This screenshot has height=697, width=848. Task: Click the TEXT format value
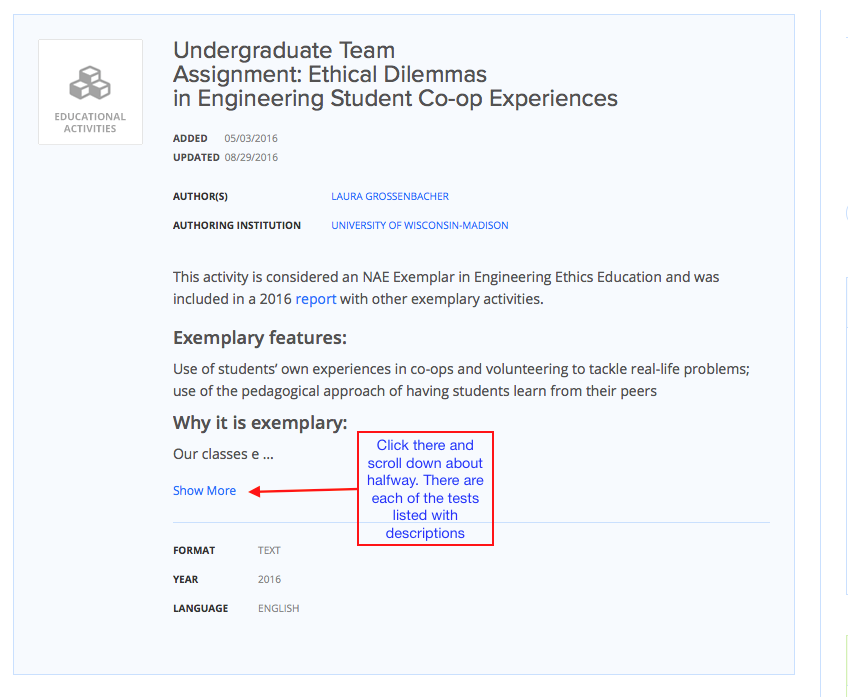click(269, 550)
